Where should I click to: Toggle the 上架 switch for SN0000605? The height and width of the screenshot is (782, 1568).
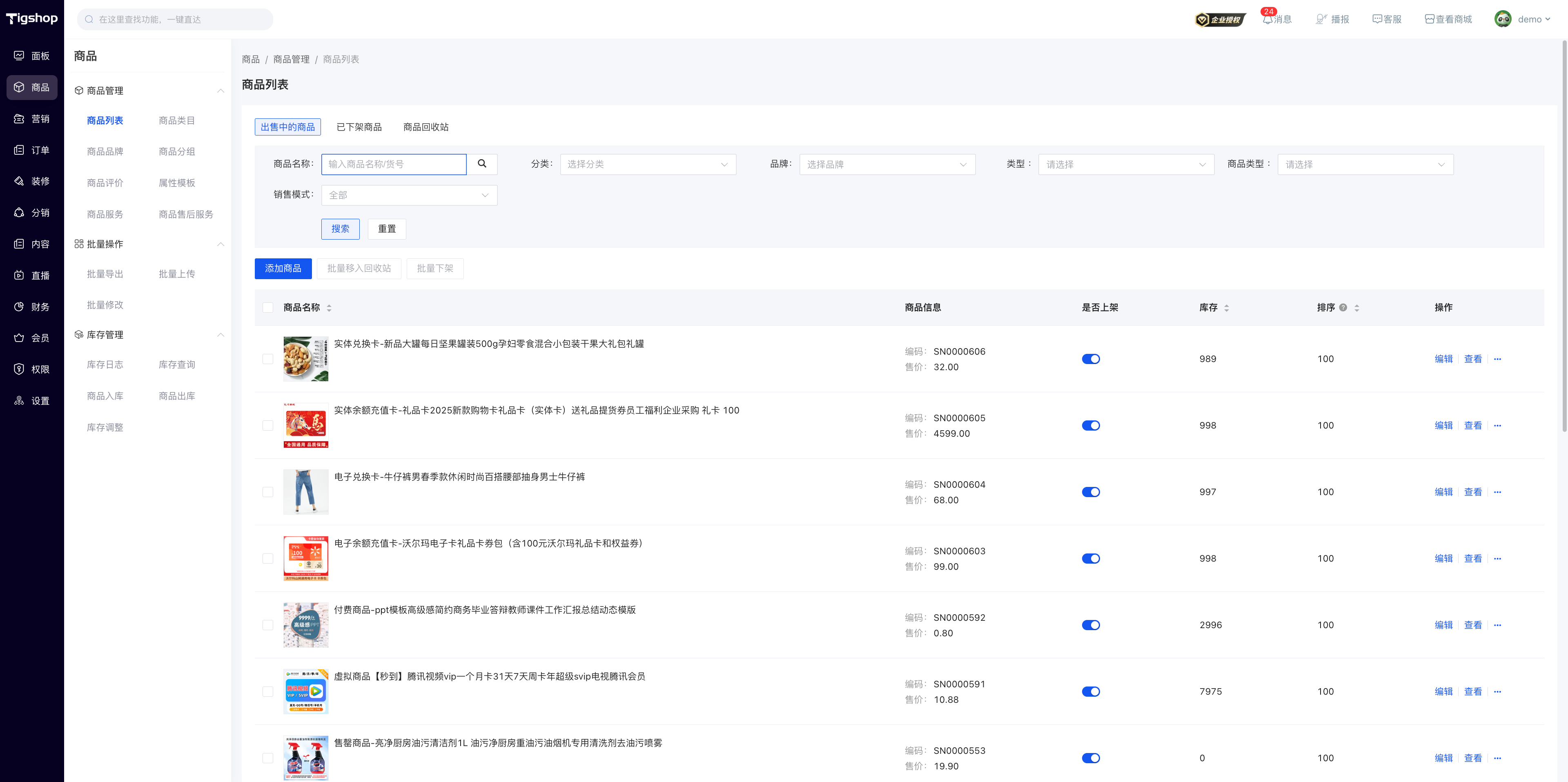(1091, 425)
